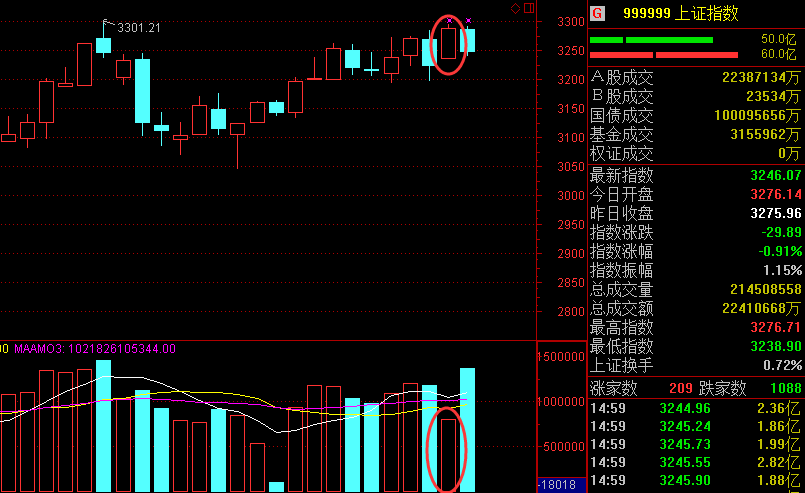Click the 指数涨跌 value -29.89
Screen dimensions: 805x493
coord(781,233)
